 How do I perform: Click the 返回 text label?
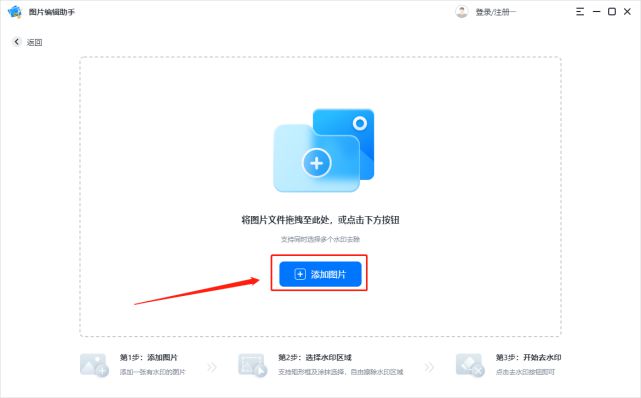(34, 42)
